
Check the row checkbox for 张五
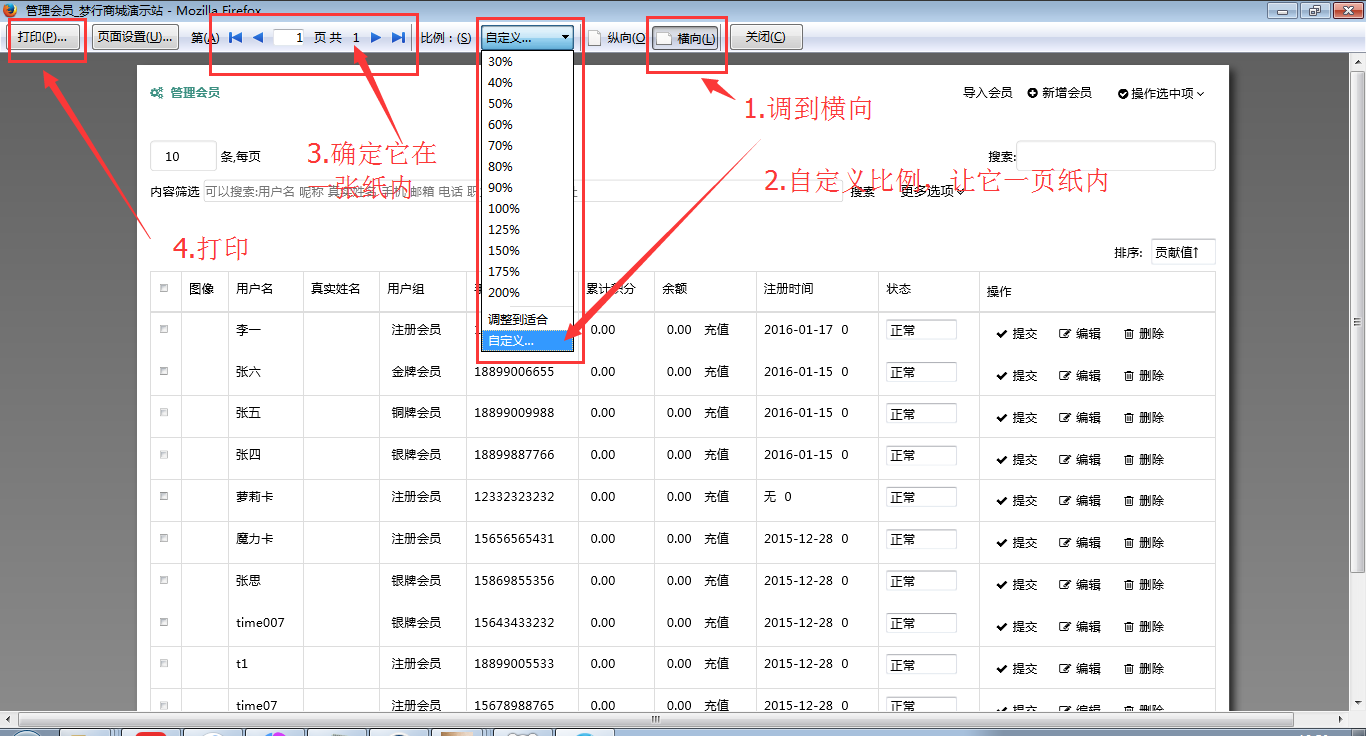[x=165, y=413]
